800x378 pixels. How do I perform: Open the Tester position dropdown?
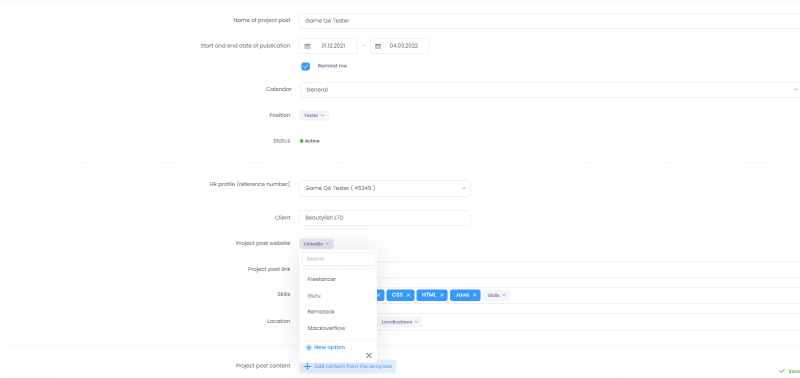click(314, 115)
